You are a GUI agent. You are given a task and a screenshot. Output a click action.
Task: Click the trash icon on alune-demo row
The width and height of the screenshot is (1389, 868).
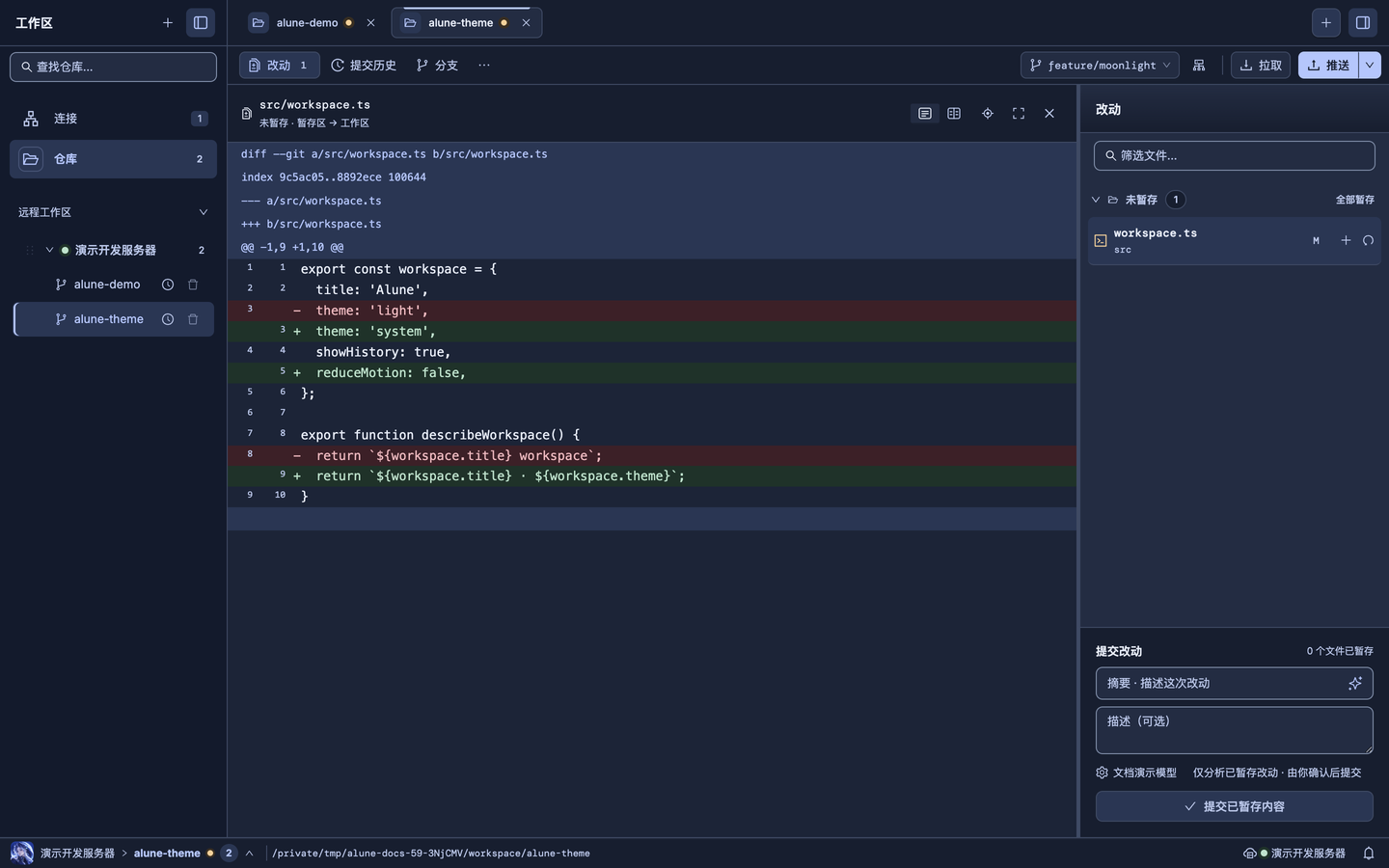coord(193,285)
